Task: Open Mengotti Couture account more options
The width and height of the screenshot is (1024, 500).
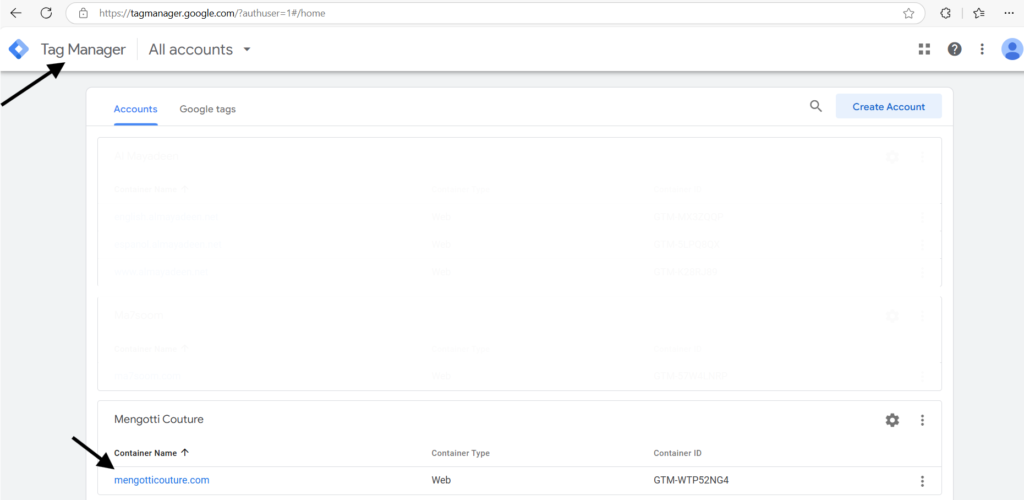Action: click(x=922, y=420)
